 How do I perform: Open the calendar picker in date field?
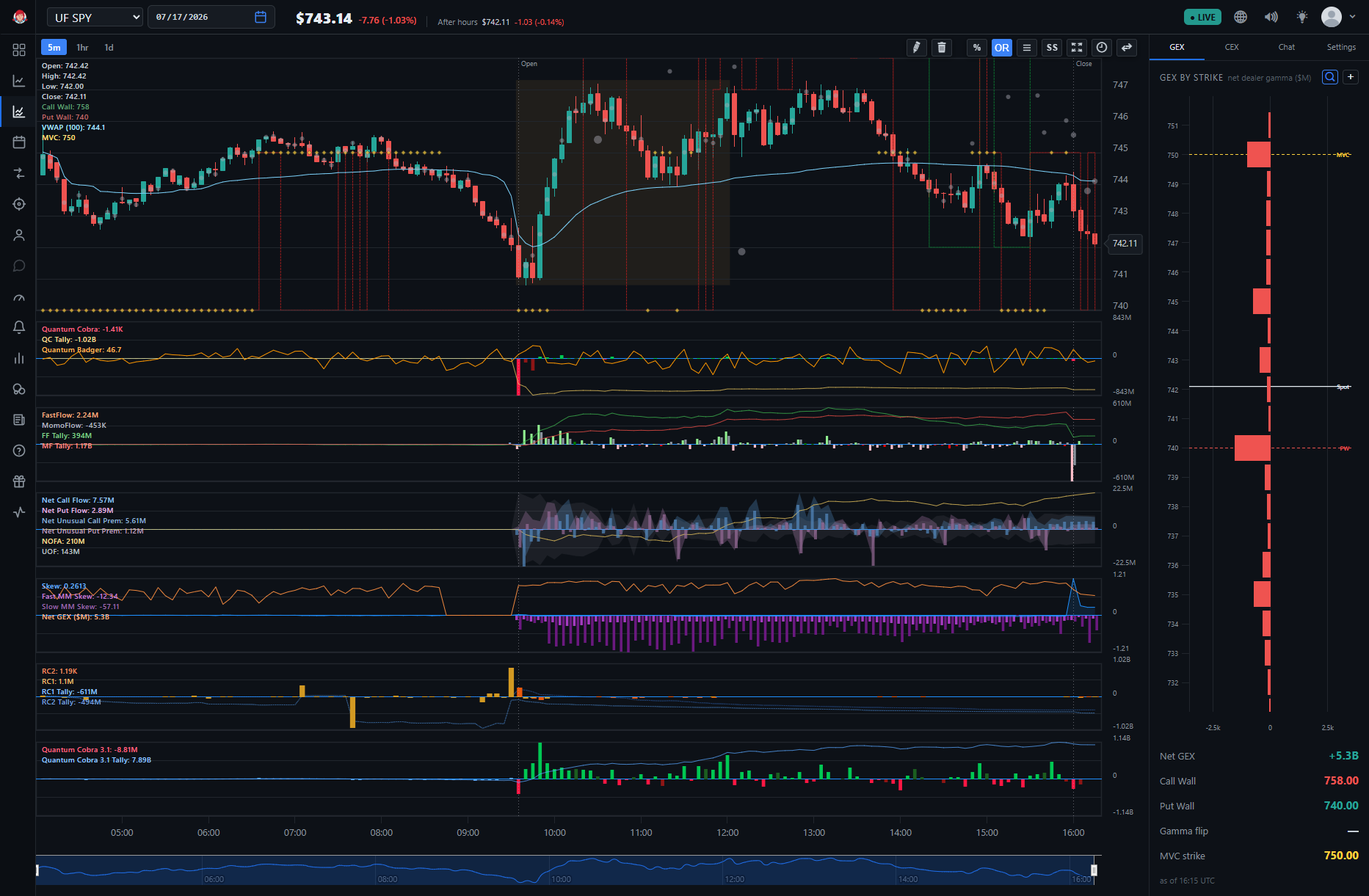[261, 17]
